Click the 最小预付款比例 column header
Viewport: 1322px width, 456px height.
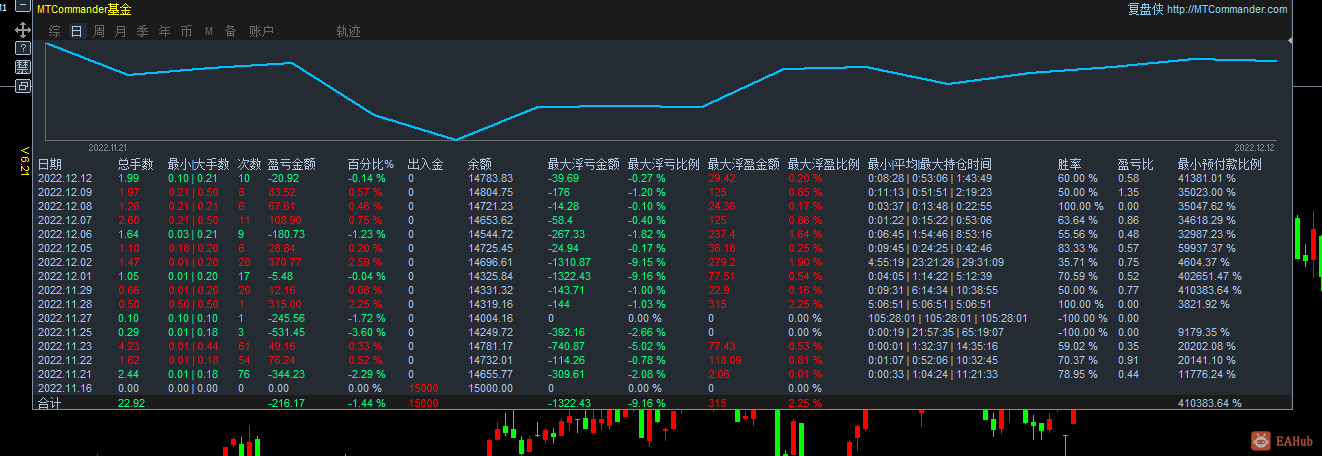pyautogui.click(x=1219, y=164)
